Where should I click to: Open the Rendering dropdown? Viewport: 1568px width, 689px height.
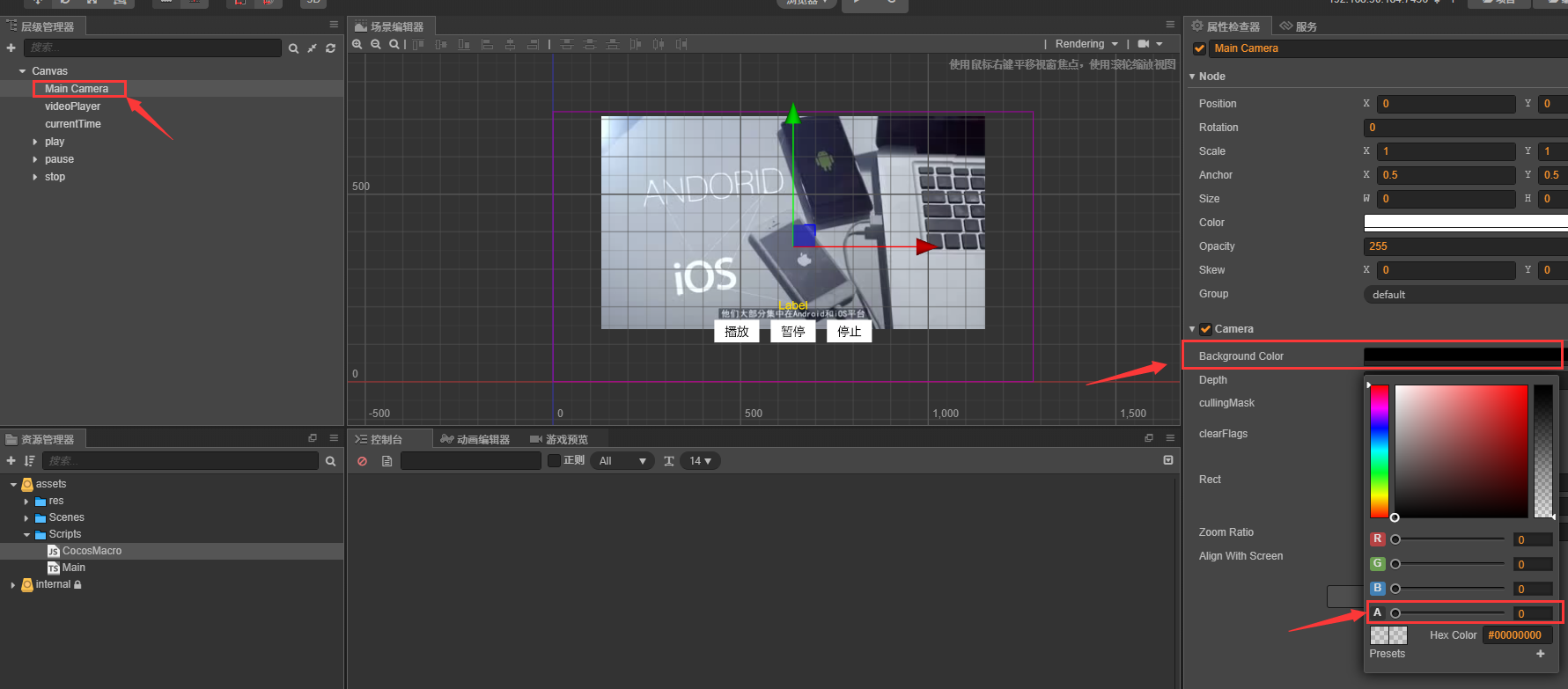pyautogui.click(x=1086, y=44)
